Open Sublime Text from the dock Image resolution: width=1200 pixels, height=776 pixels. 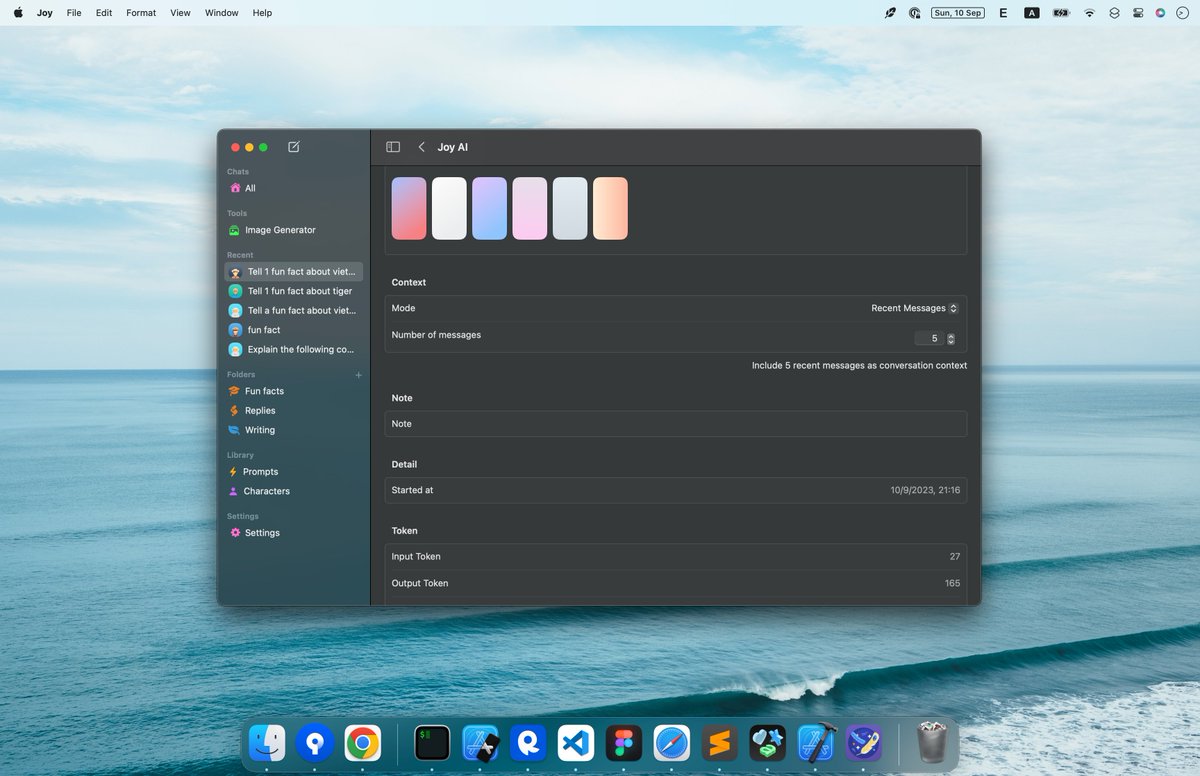pos(720,743)
